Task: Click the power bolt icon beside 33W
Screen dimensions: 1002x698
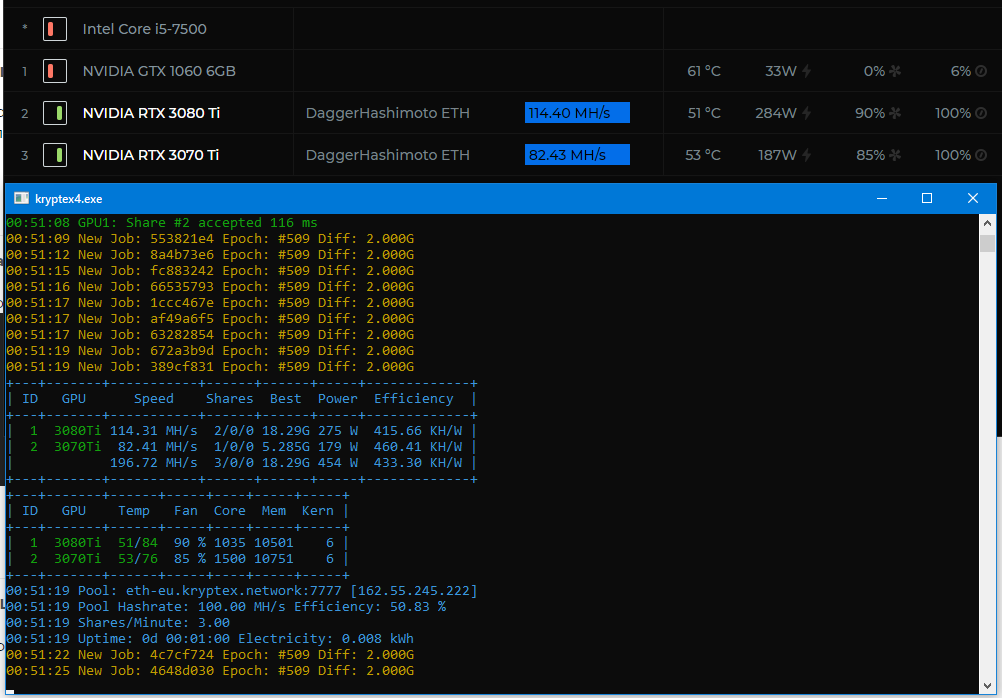Action: (x=807, y=71)
